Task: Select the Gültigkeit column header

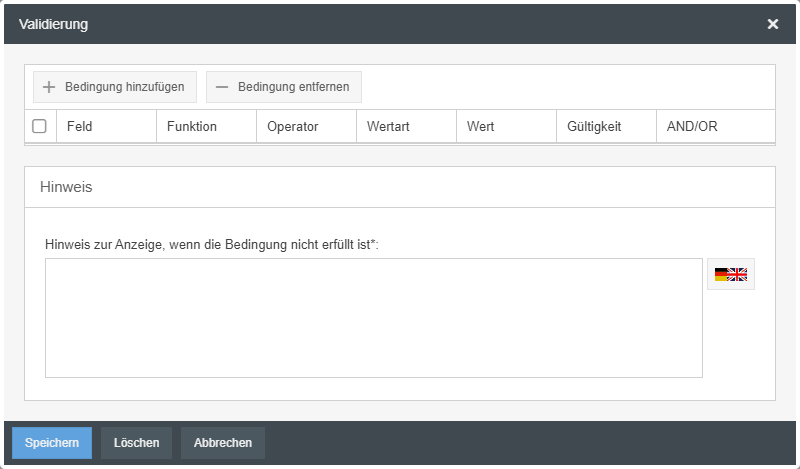Action: tap(594, 127)
